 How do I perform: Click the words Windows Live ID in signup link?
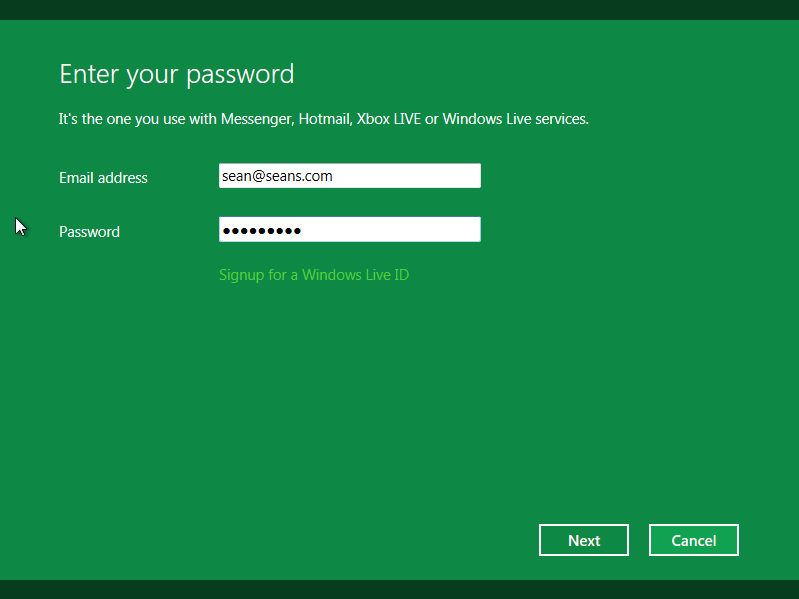pos(355,274)
